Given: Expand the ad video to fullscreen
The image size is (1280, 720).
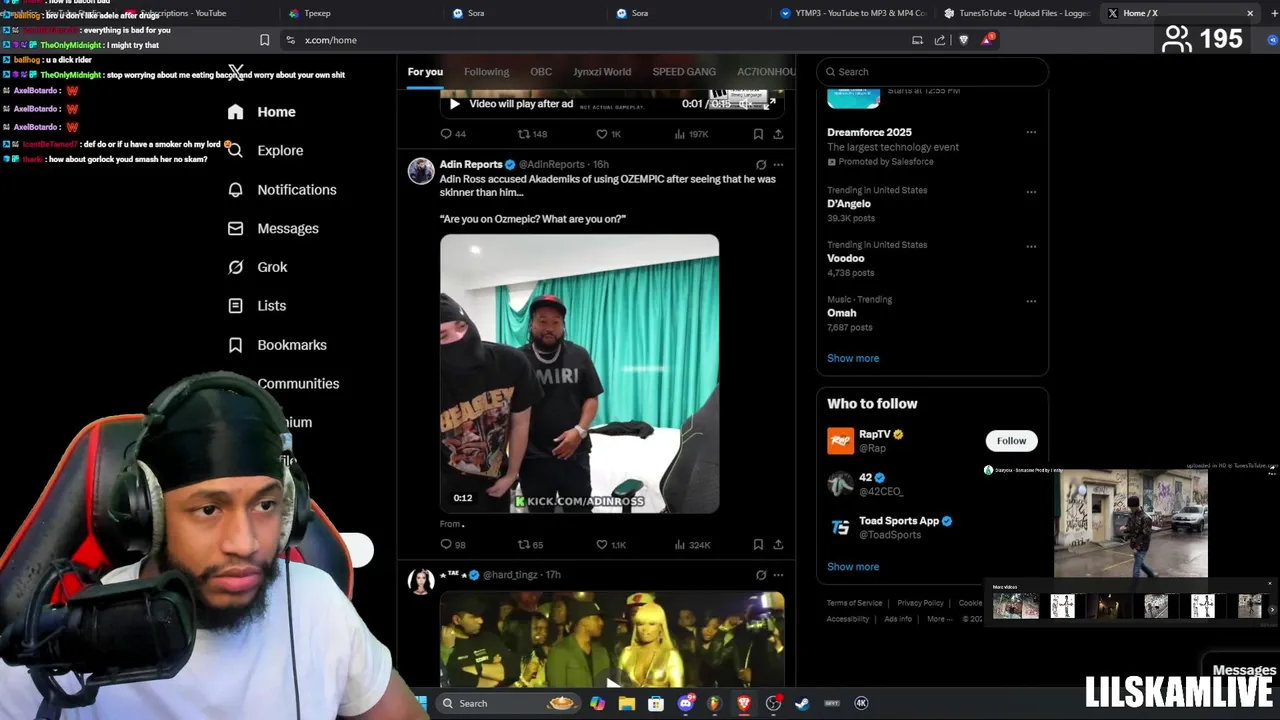Looking at the screenshot, I should point(771,103).
